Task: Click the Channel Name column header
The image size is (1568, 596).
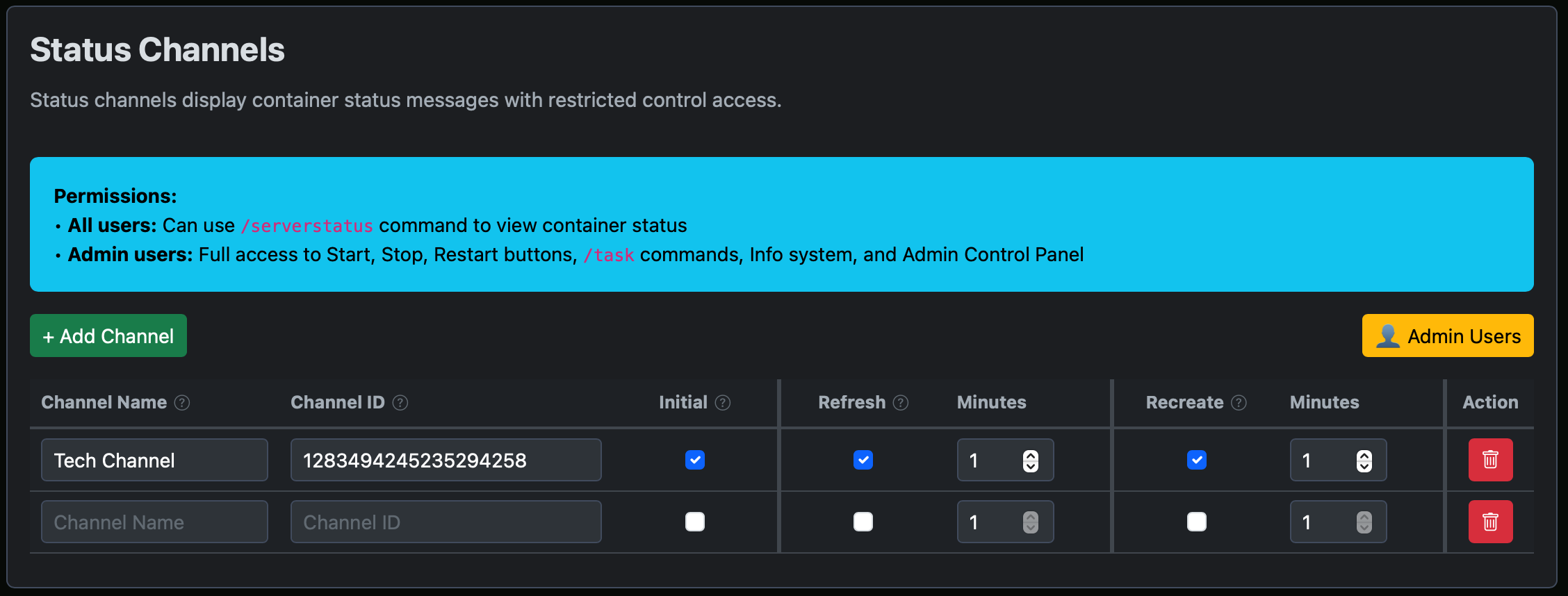Action: [x=104, y=402]
